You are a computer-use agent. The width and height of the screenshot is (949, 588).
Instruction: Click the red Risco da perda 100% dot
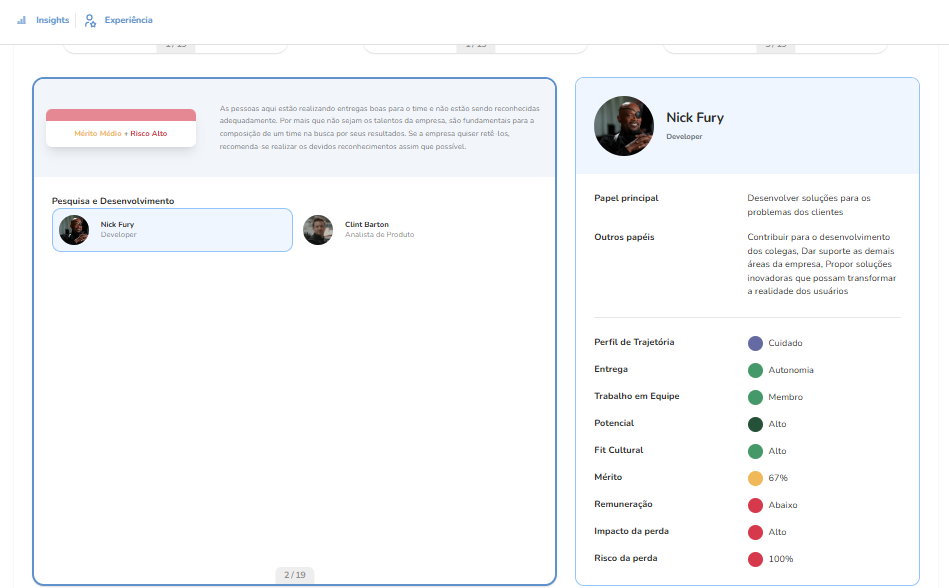click(x=755, y=559)
